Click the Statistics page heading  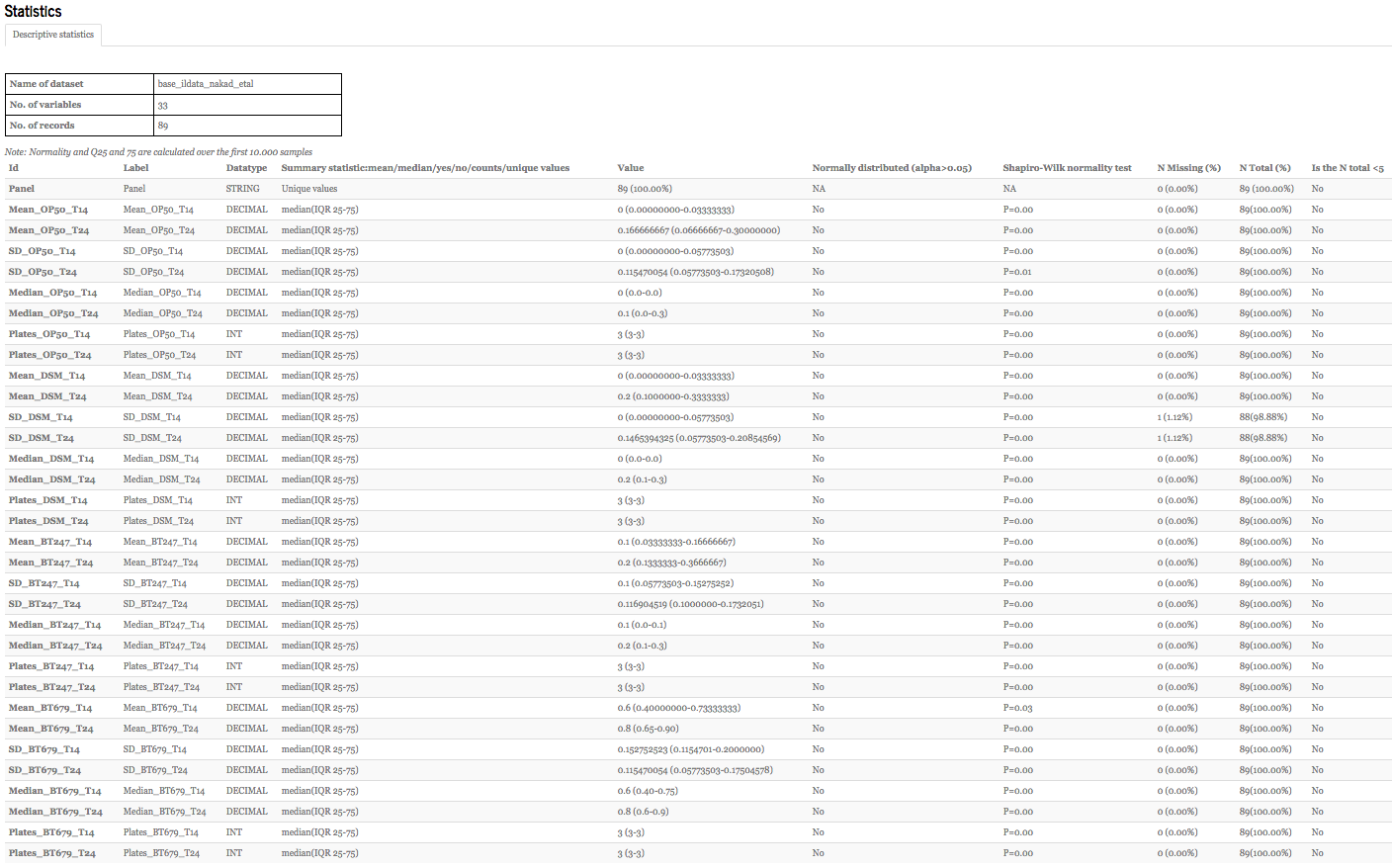[x=33, y=12]
